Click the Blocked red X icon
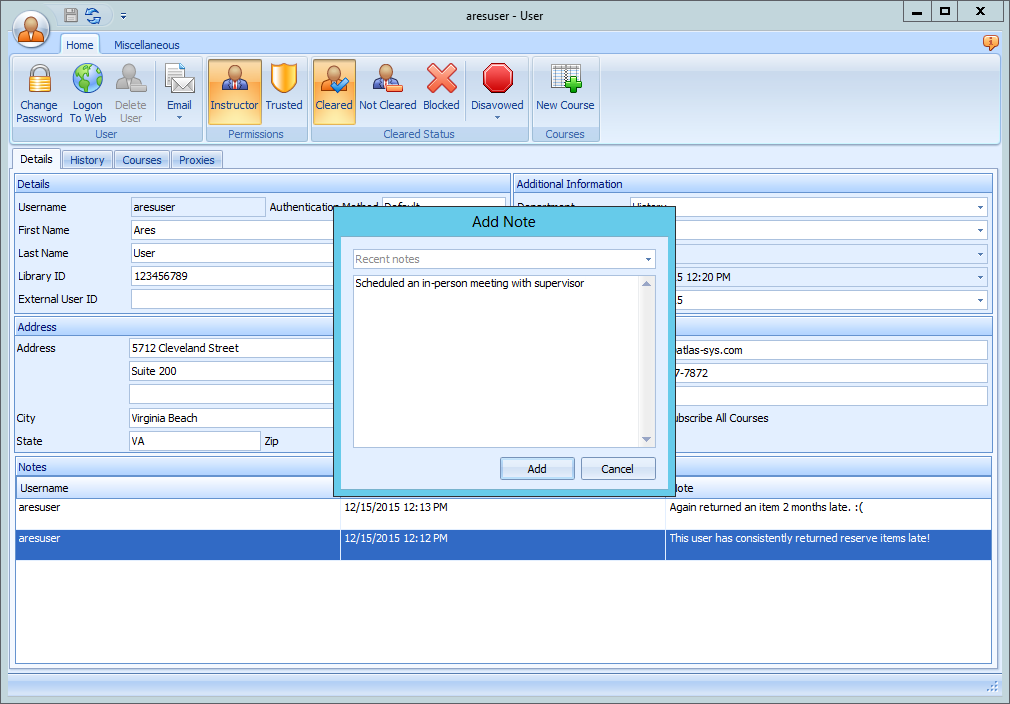 pos(441,80)
